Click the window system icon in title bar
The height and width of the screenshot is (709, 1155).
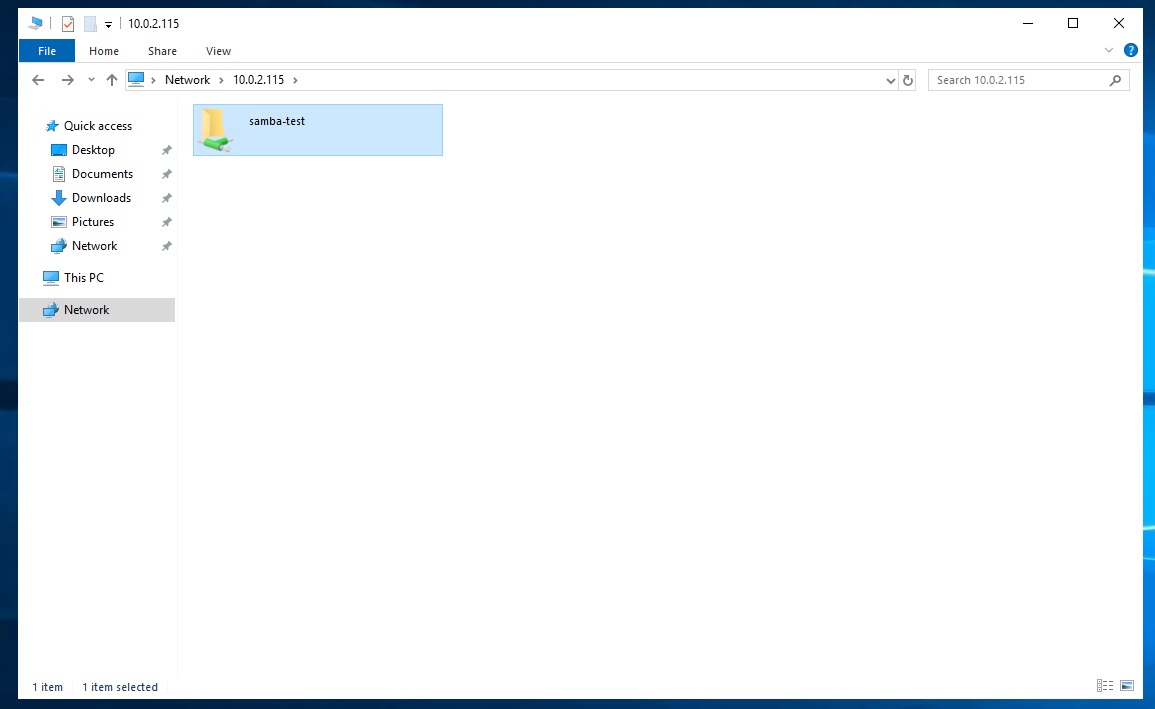35,24
